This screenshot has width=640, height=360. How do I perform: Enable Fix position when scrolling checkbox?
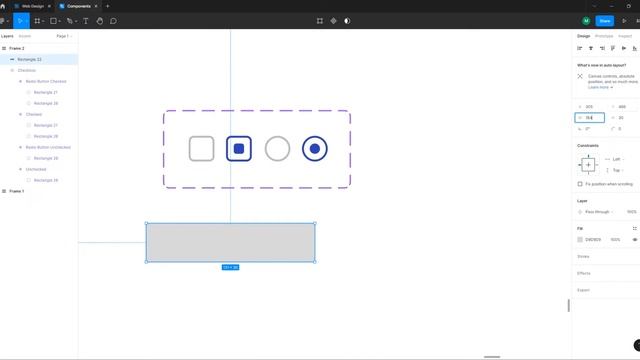(580, 184)
